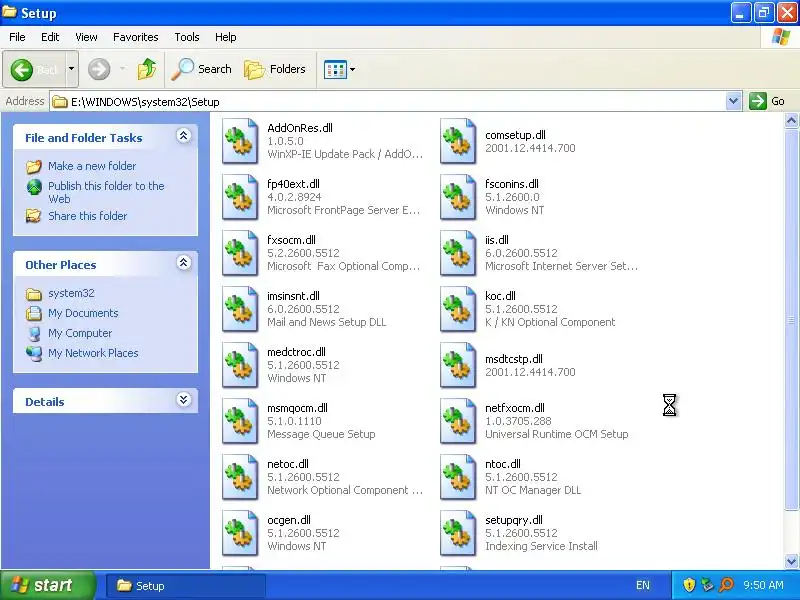Open the Help menu
800x600 pixels.
(x=226, y=37)
